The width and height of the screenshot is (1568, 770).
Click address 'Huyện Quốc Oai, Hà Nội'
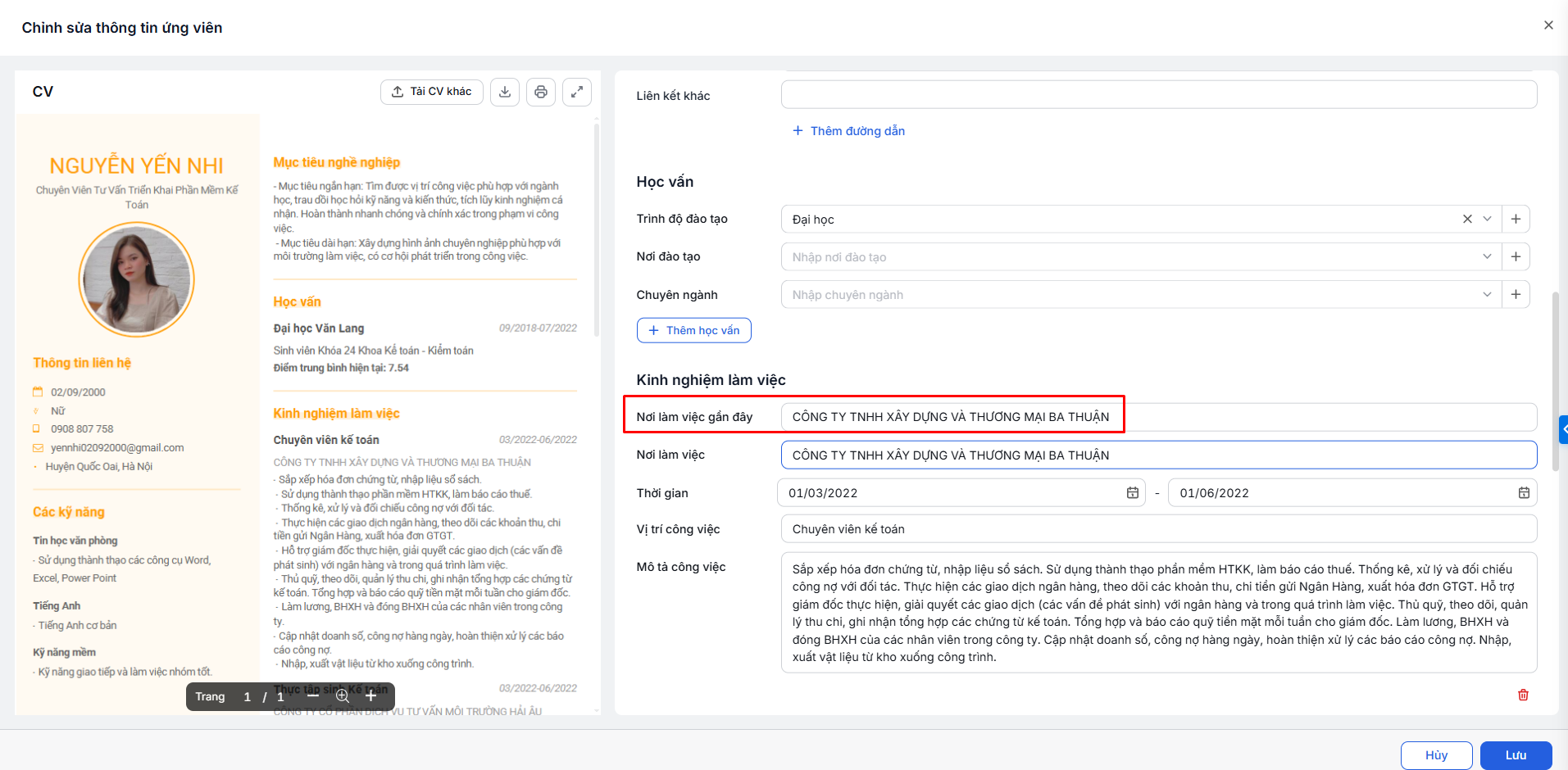coord(99,466)
